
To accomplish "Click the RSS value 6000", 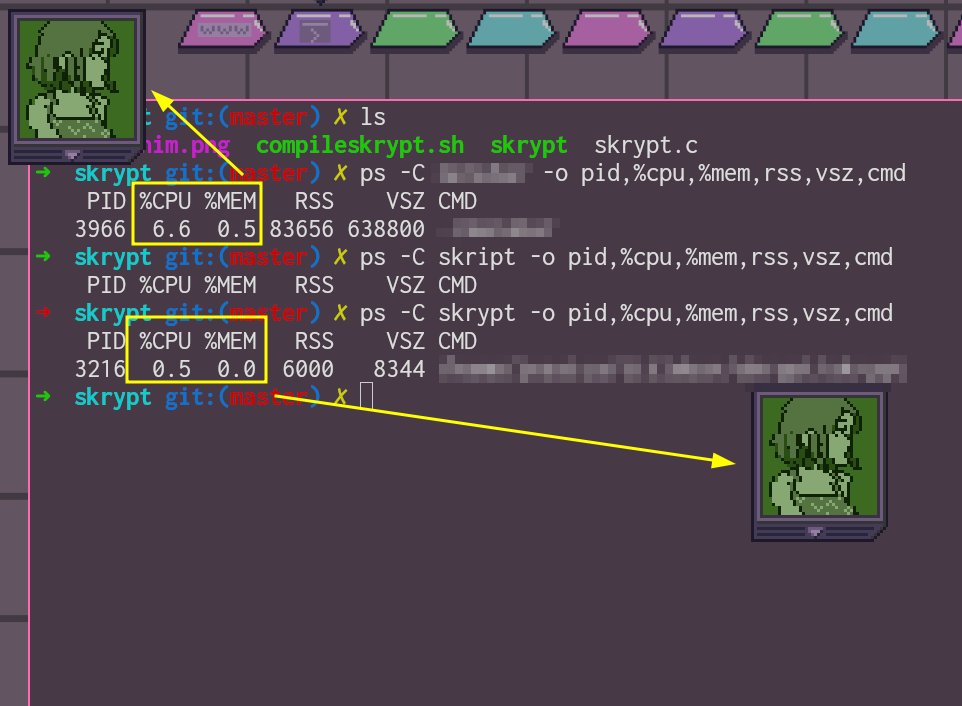I will click(308, 369).
